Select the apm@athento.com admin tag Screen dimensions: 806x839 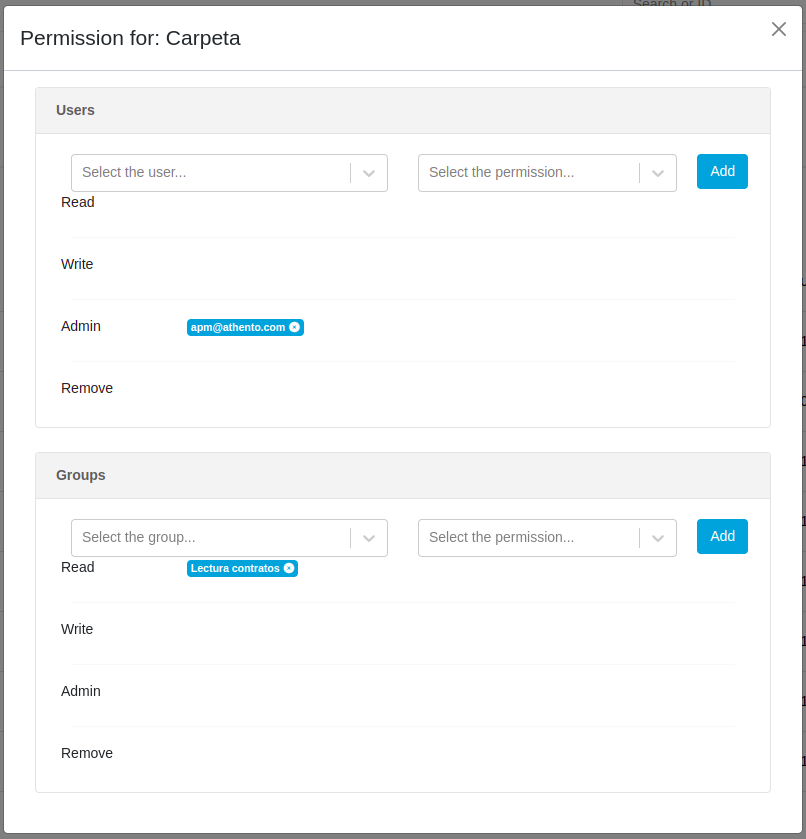pyautogui.click(x=238, y=327)
